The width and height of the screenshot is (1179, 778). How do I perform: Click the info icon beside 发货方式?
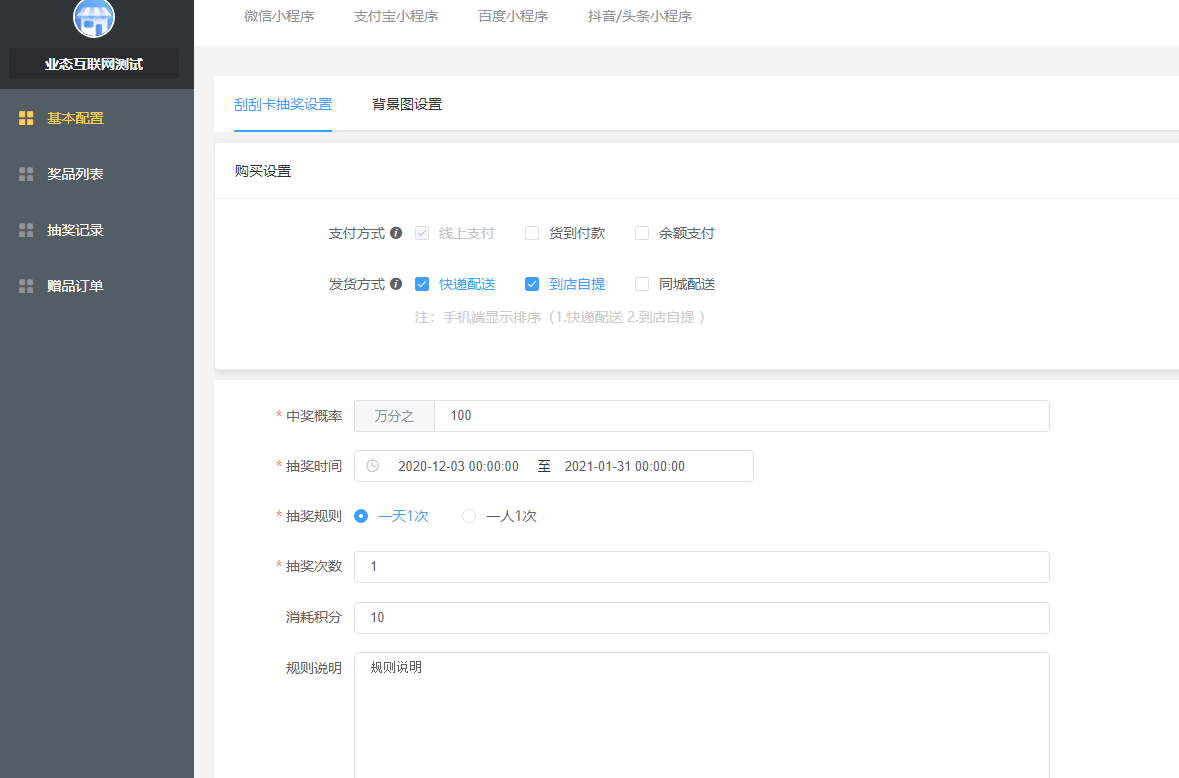(396, 284)
